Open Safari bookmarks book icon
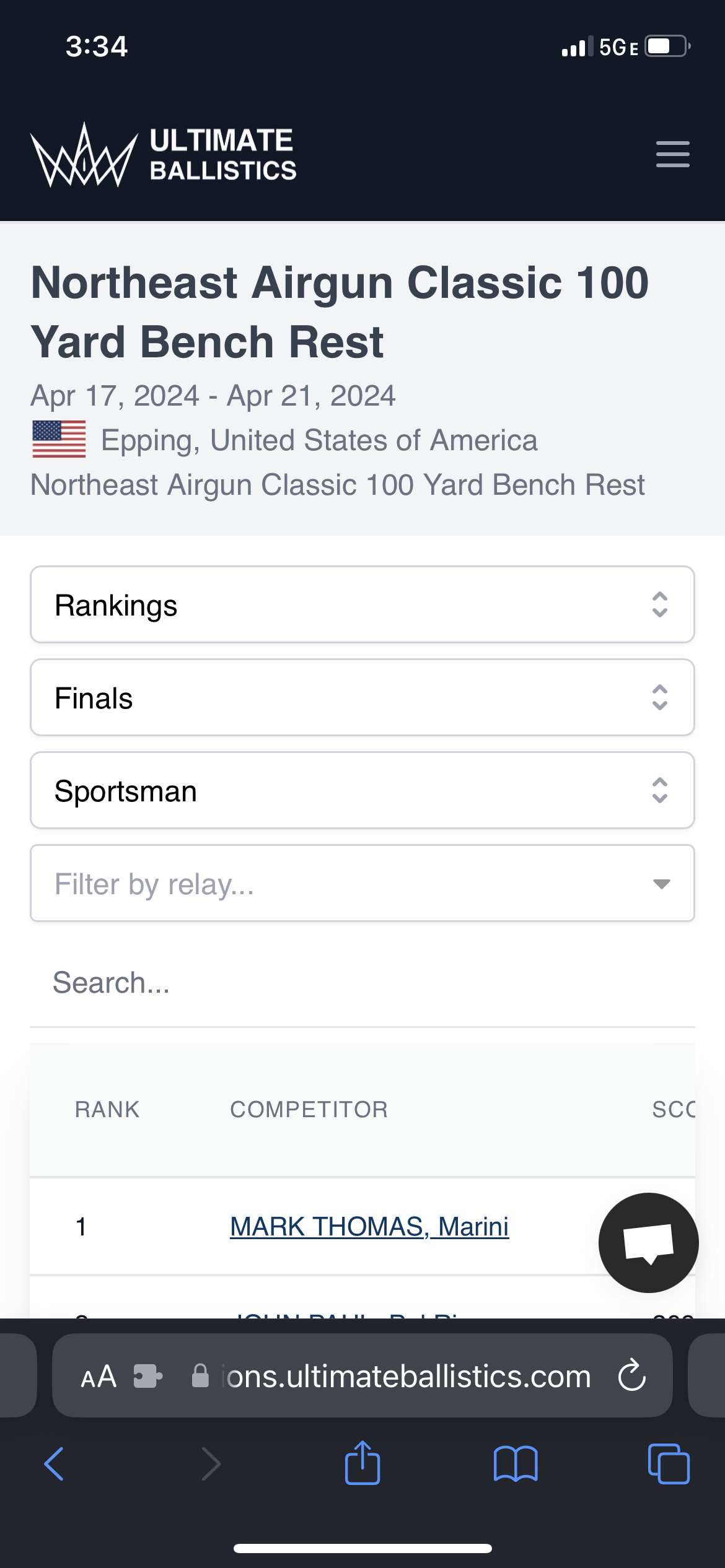 coord(516,1464)
